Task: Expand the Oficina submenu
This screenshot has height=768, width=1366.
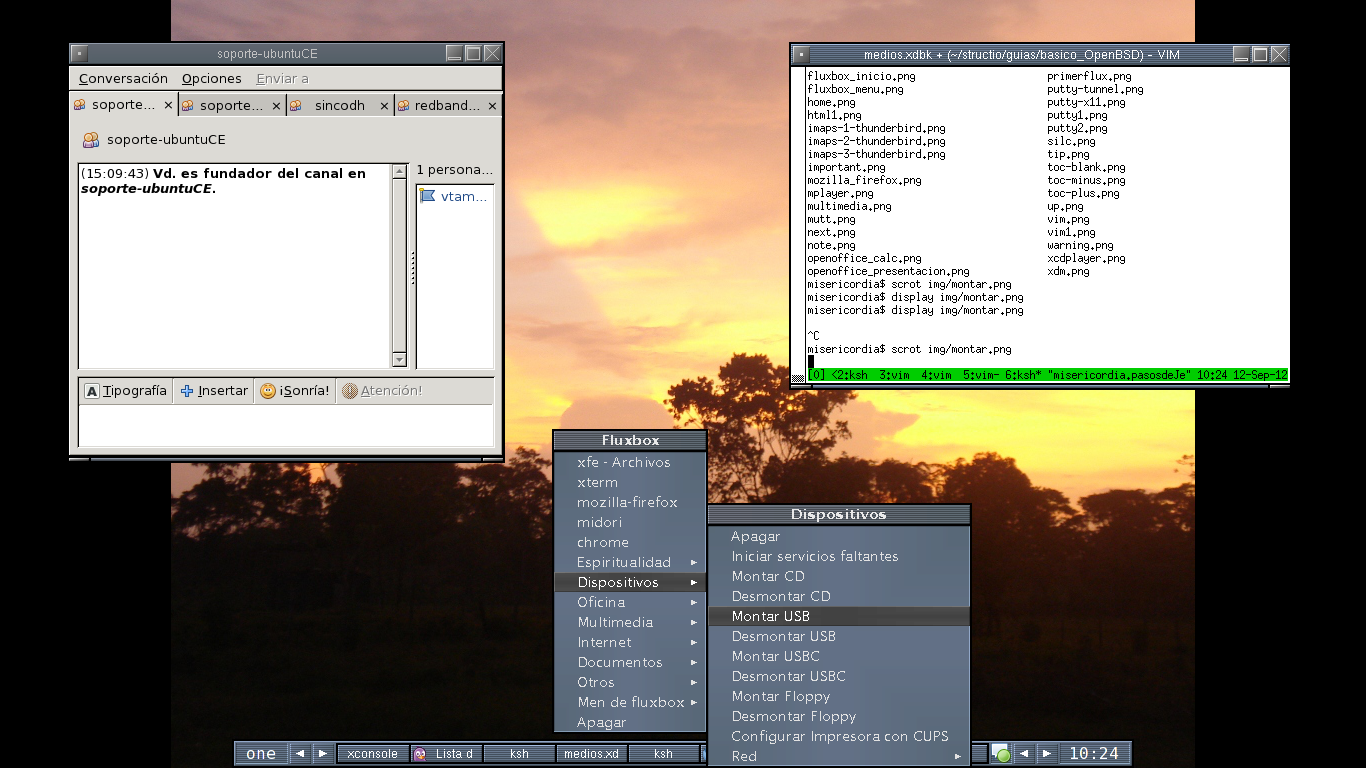Action: coord(630,602)
